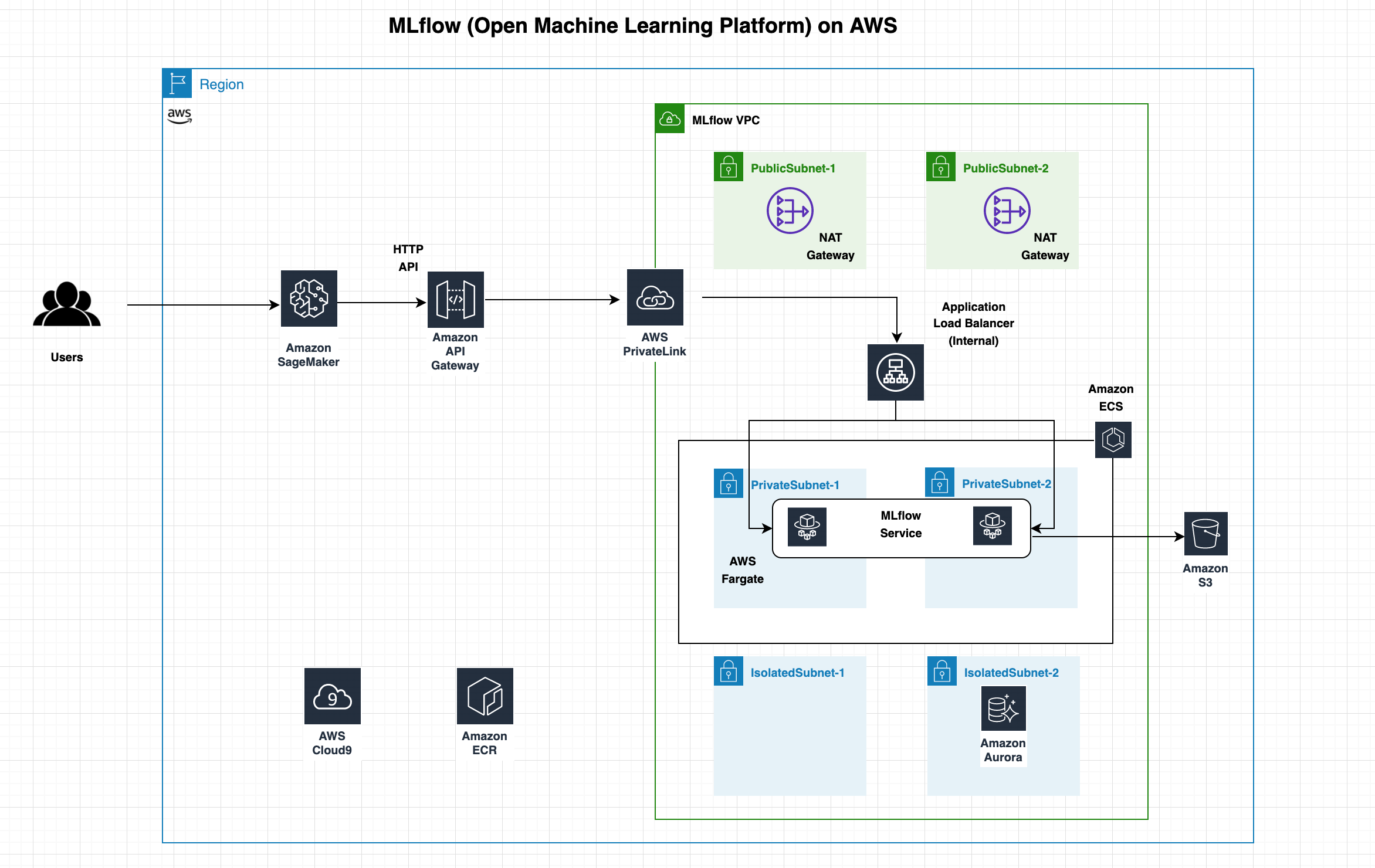Viewport: 1375px width, 868px height.
Task: Click the Amazon Aurora database icon
Action: (1004, 708)
